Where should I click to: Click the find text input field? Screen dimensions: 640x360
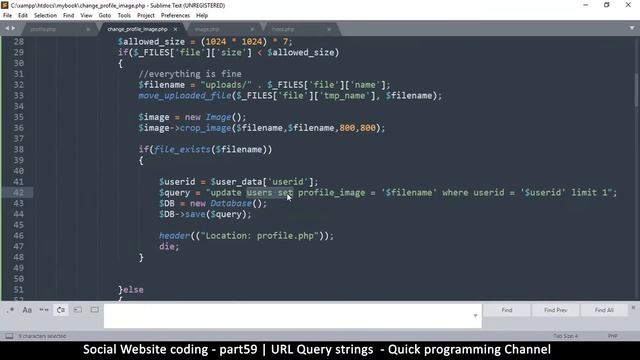pos(292,316)
